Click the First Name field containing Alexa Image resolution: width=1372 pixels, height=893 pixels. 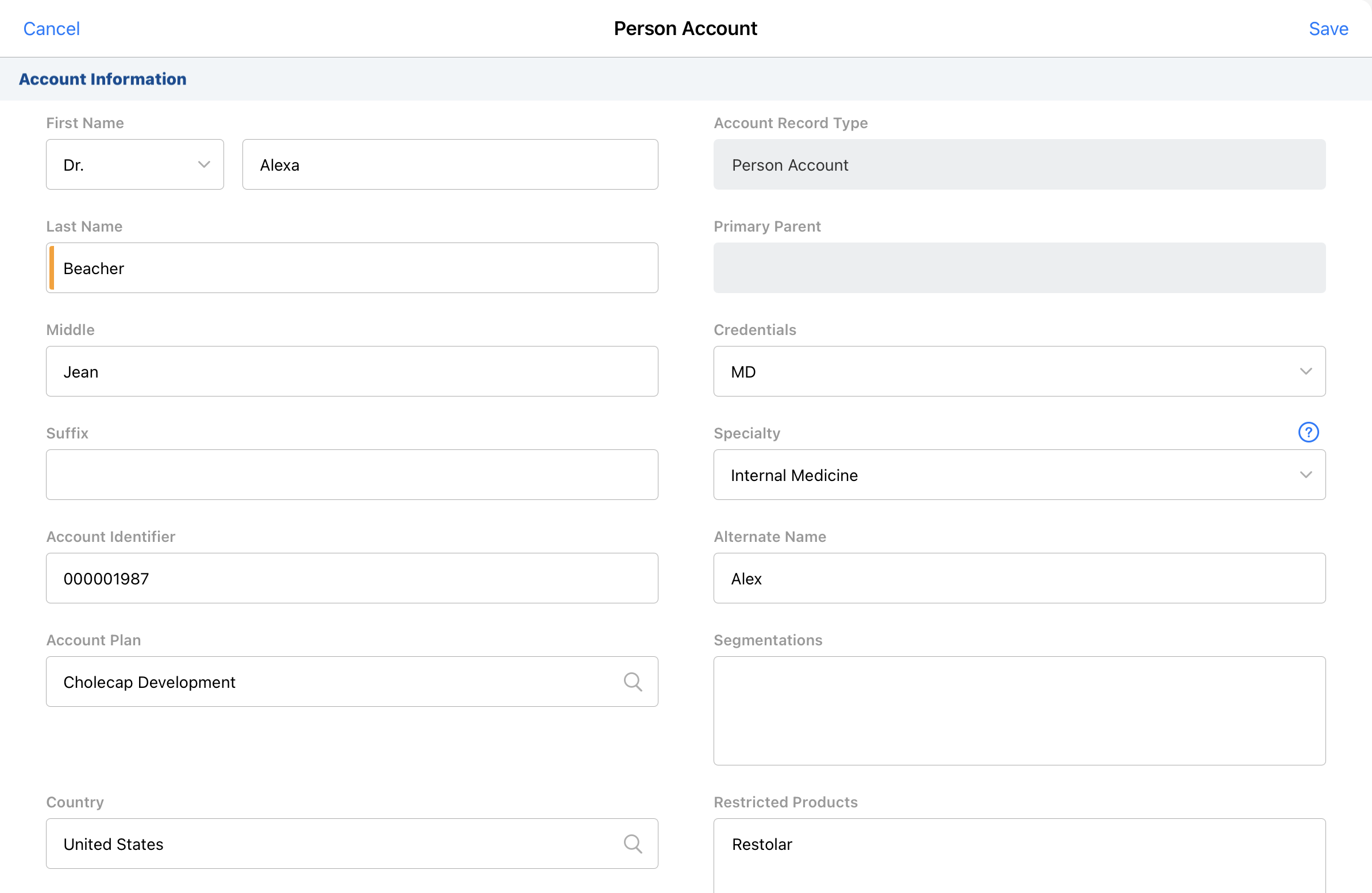point(450,165)
